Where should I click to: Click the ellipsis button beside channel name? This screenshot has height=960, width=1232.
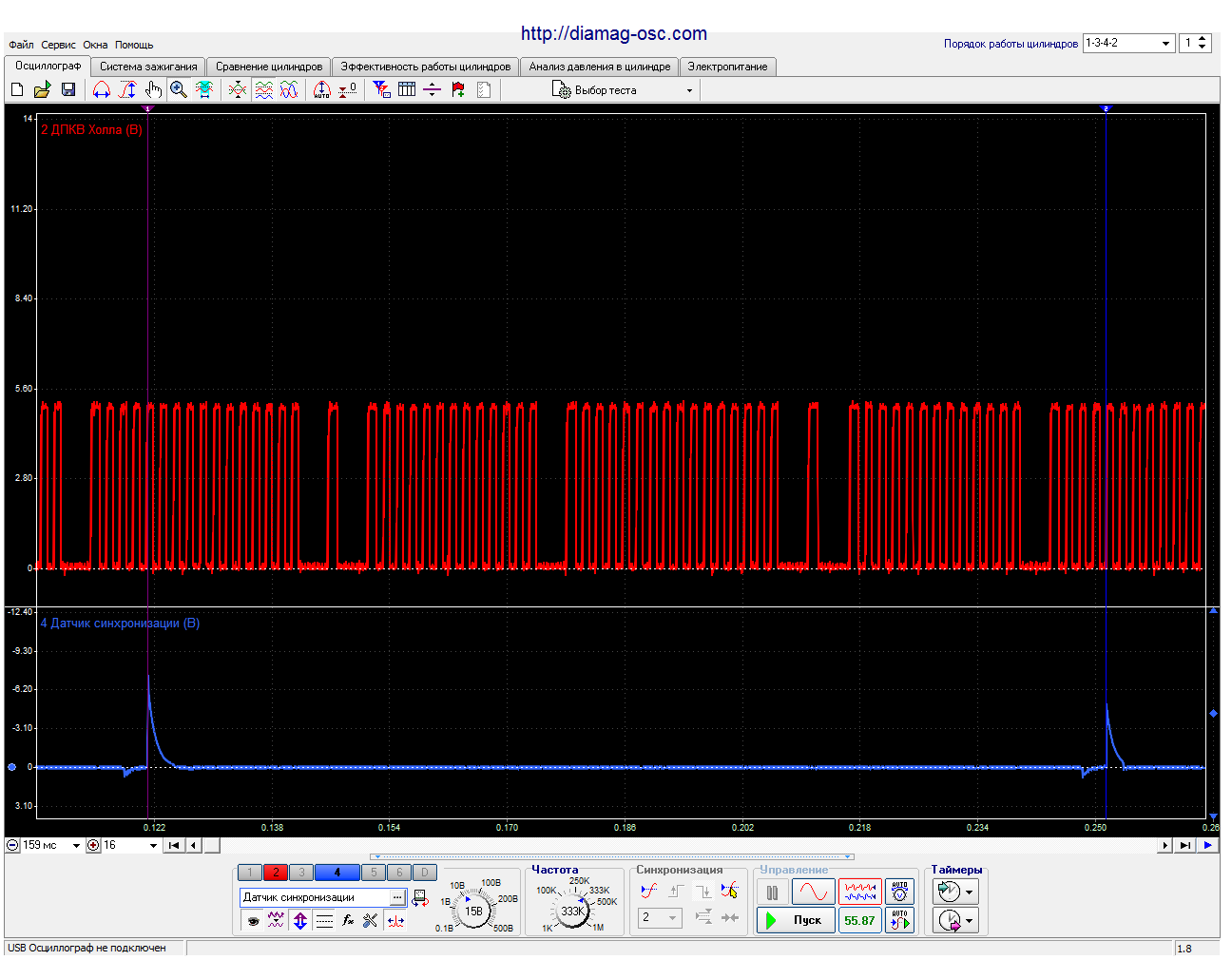(x=397, y=897)
